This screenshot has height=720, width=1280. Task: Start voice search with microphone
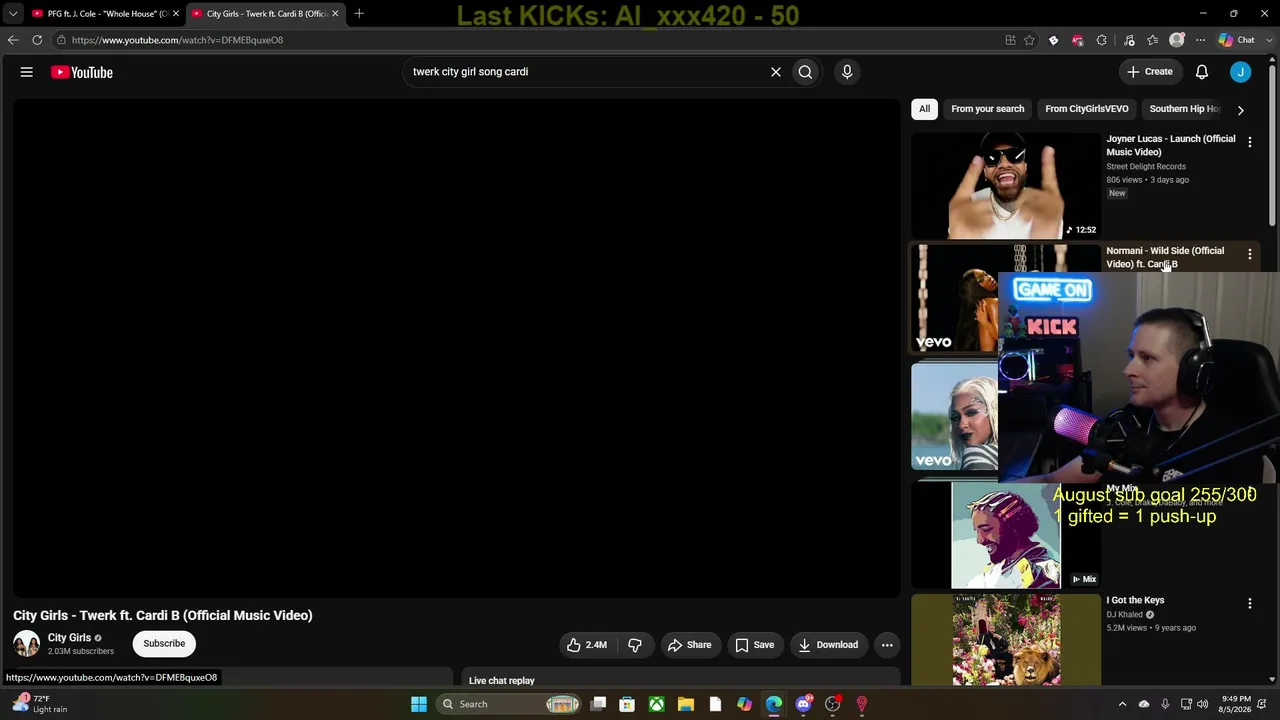pos(847,72)
